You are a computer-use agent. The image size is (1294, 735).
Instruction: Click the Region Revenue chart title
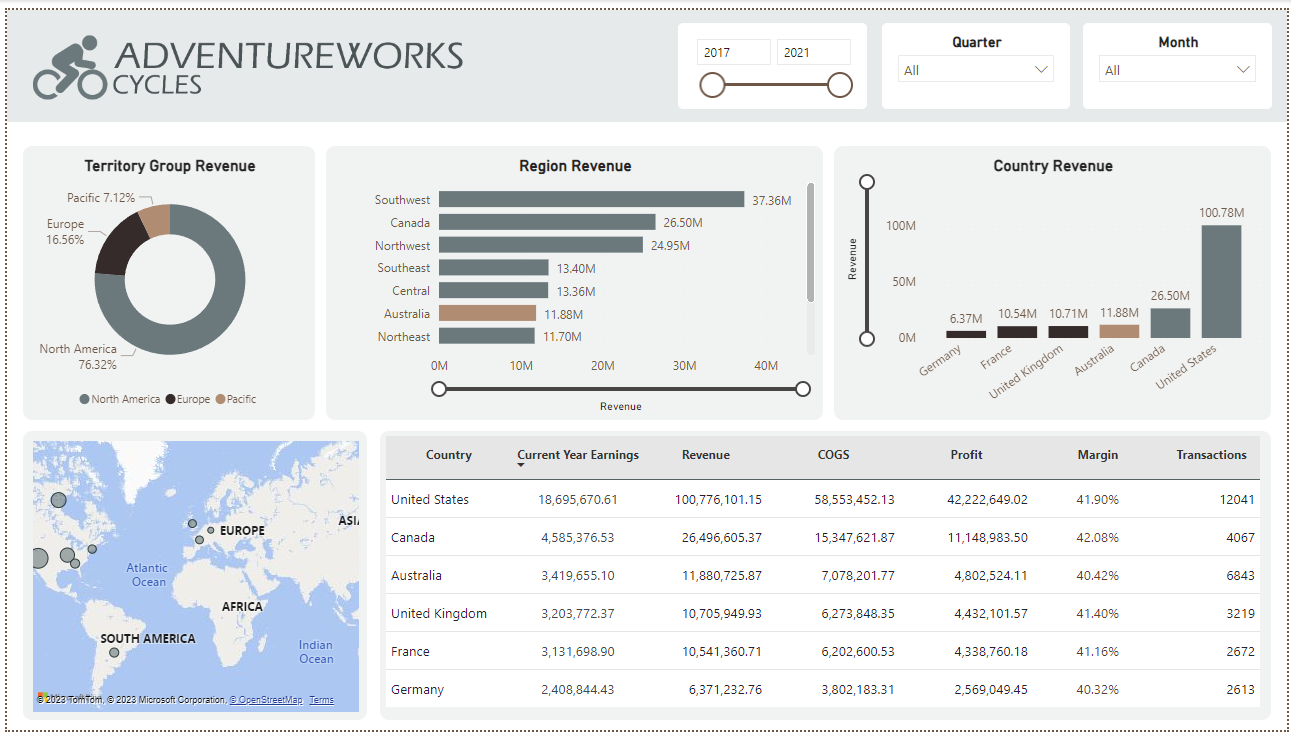[575, 166]
